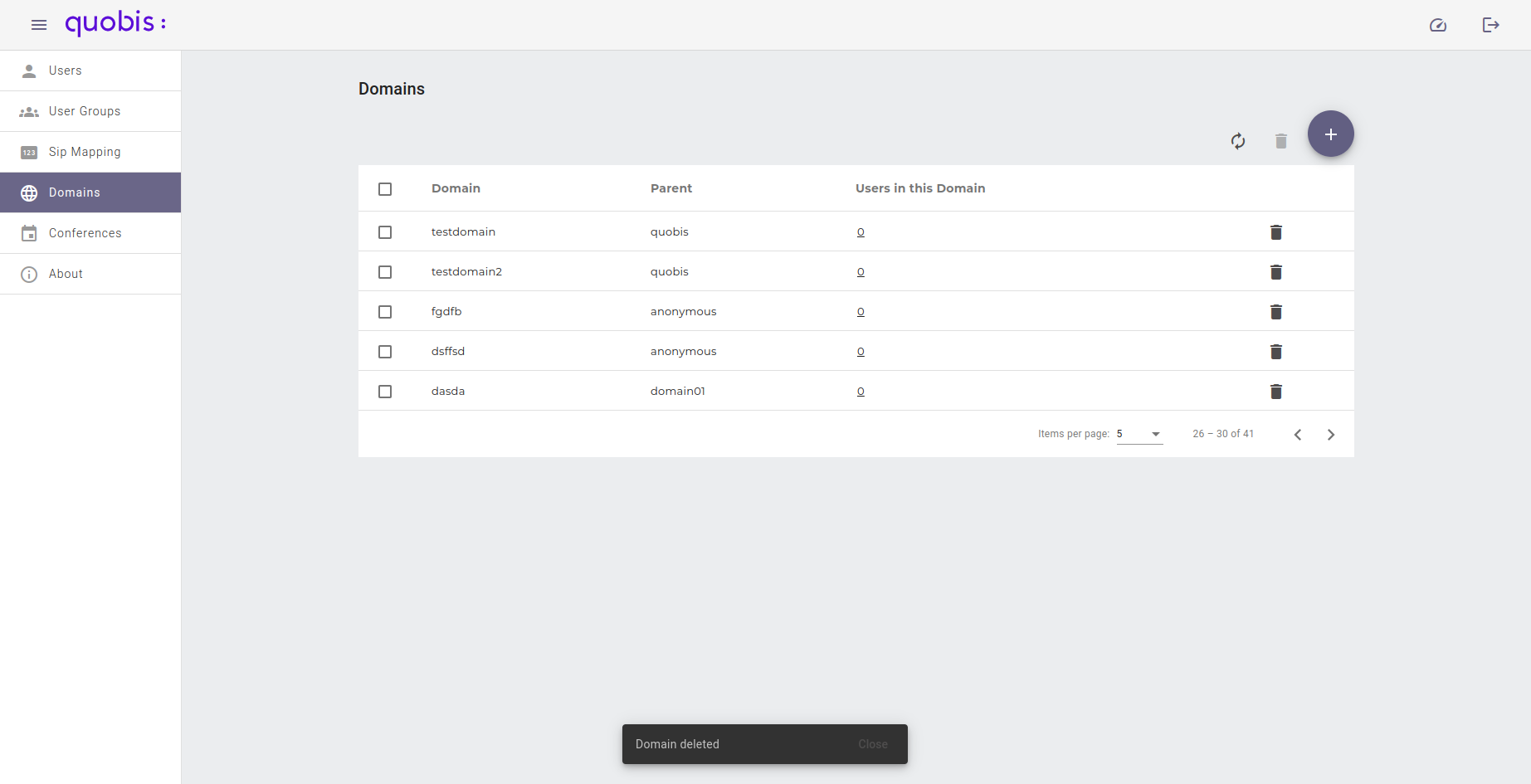Click the Conferences calendar icon
The width and height of the screenshot is (1531, 784).
click(x=29, y=233)
